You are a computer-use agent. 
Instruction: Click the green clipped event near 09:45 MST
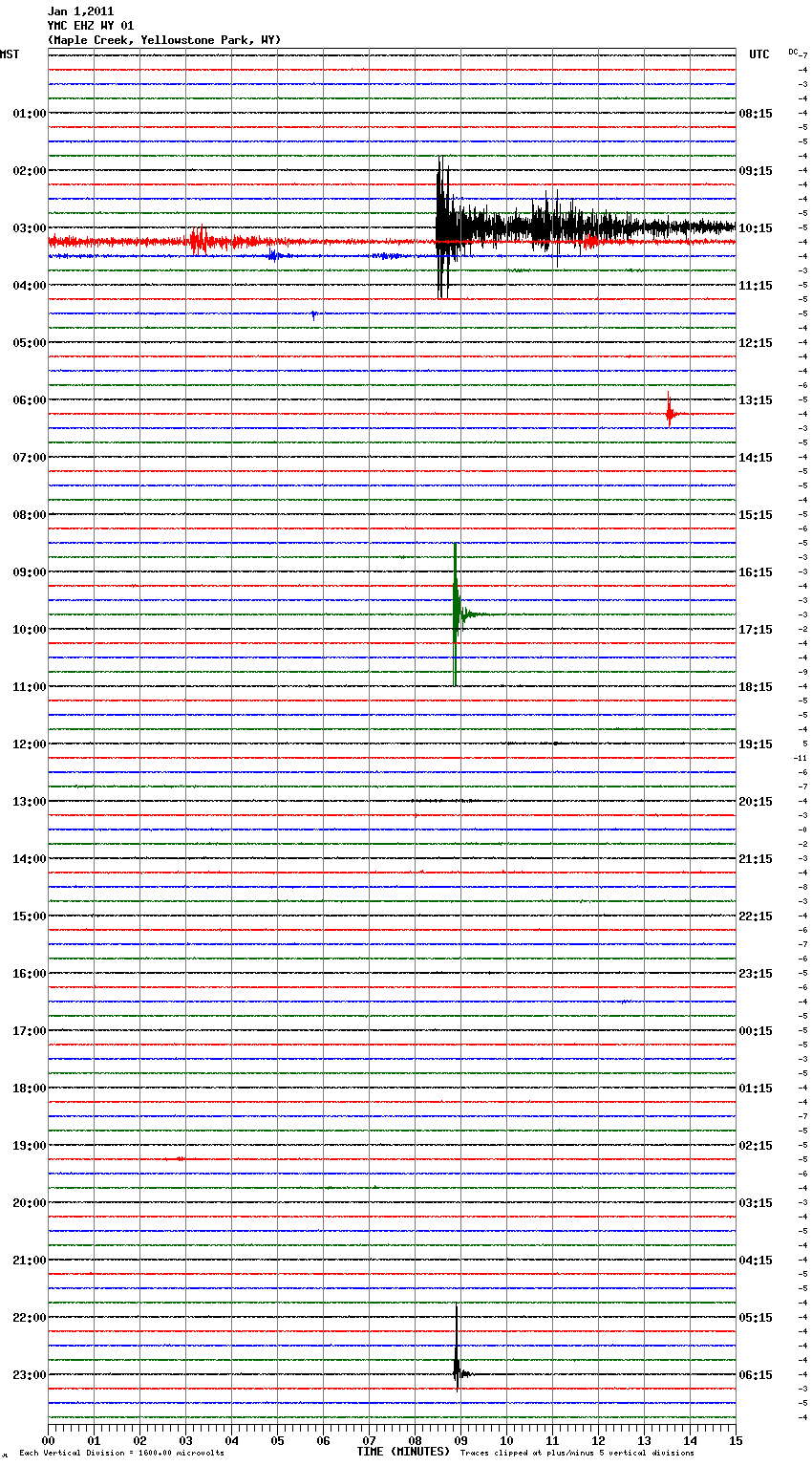point(456,614)
